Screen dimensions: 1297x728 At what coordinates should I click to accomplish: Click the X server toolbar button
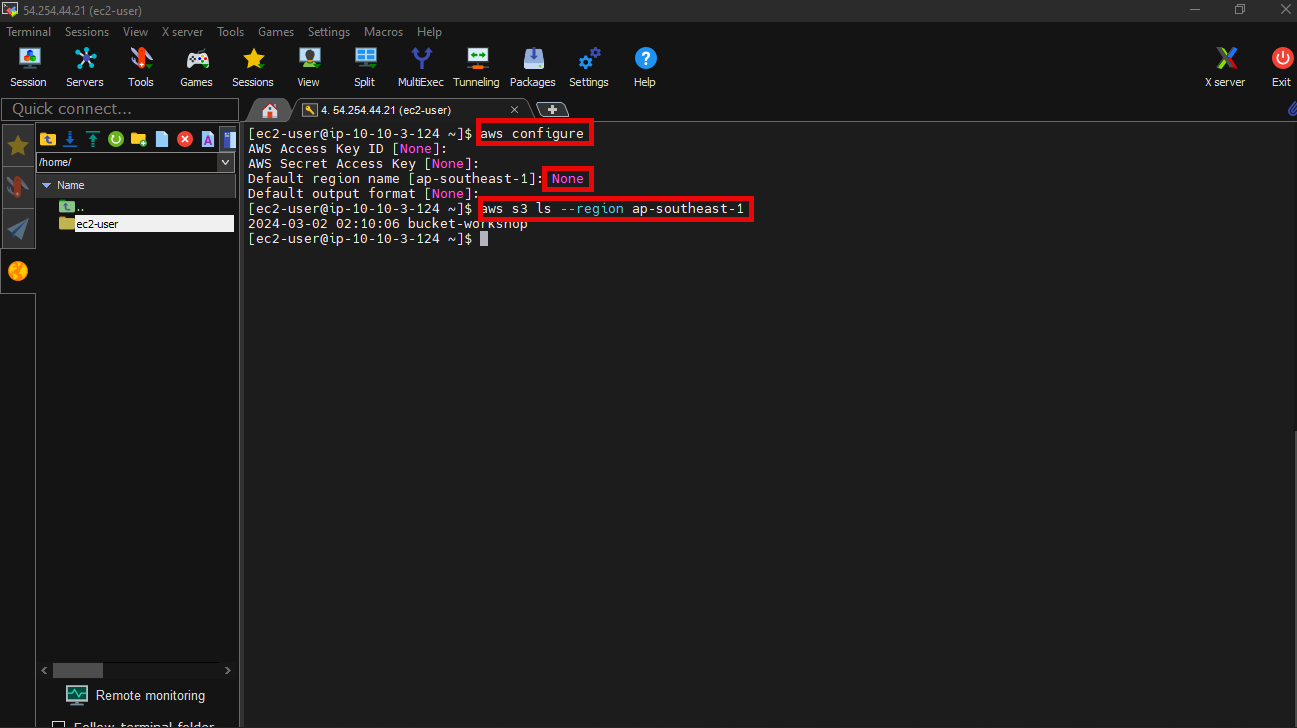pyautogui.click(x=1225, y=68)
